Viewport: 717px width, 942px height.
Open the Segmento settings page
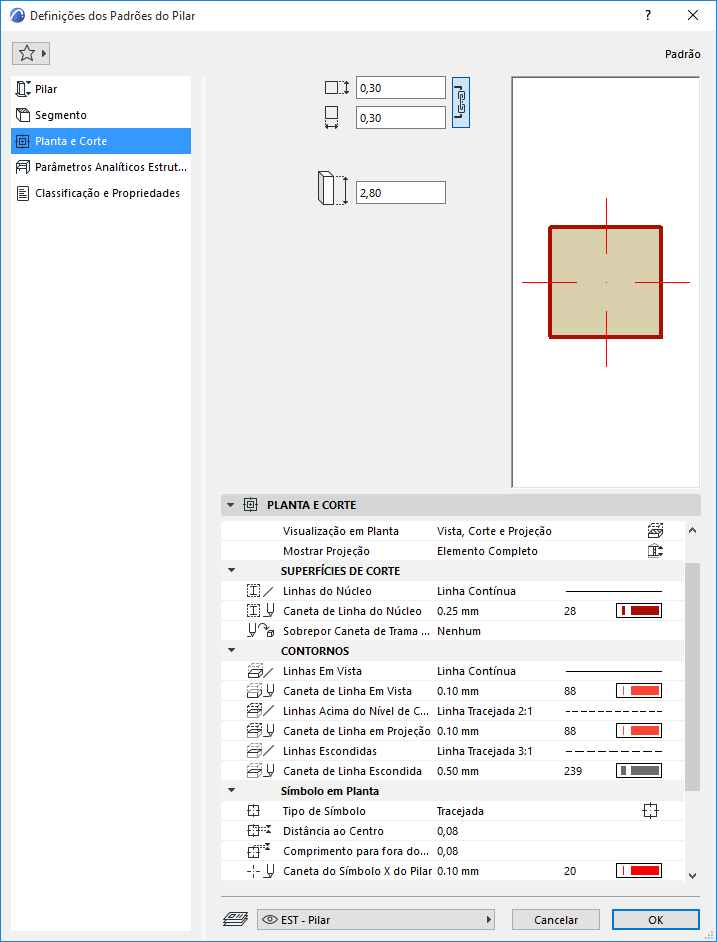pyautogui.click(x=101, y=115)
